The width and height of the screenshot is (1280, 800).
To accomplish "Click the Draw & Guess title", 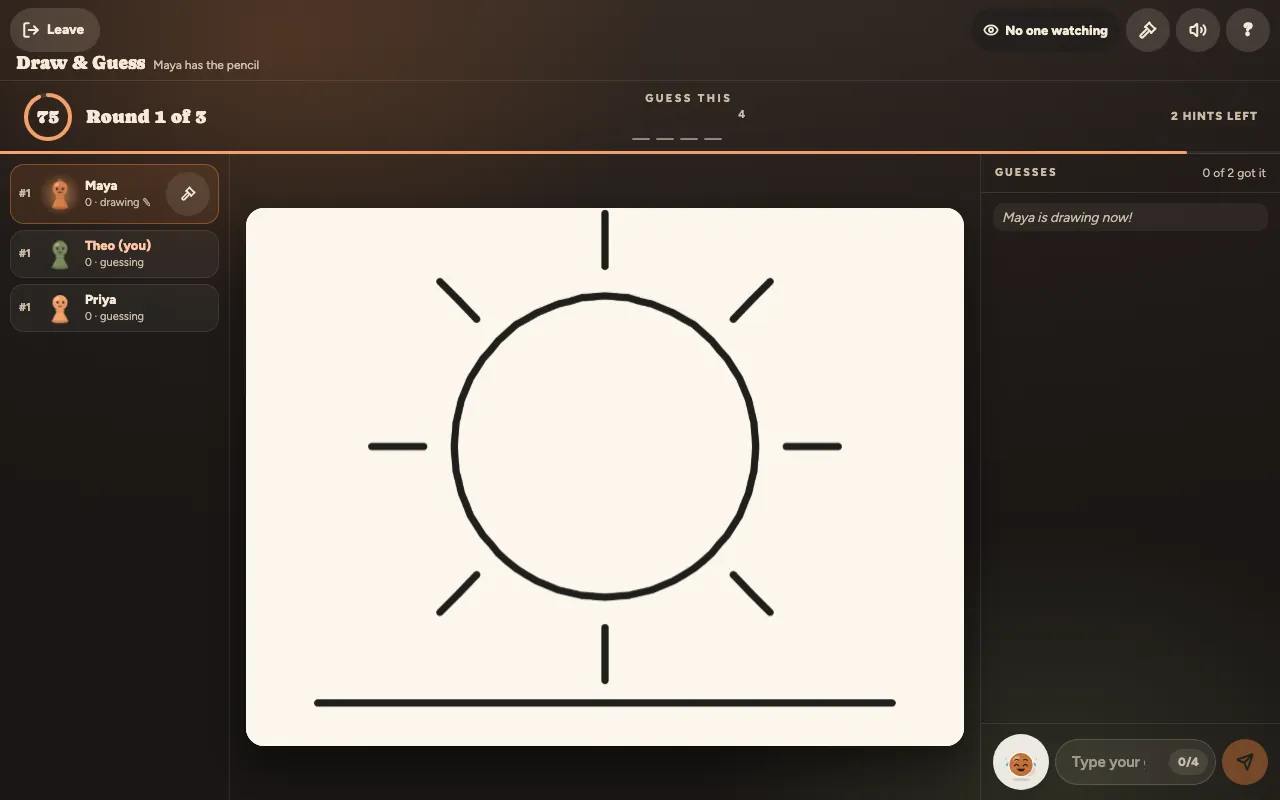I will (x=81, y=63).
